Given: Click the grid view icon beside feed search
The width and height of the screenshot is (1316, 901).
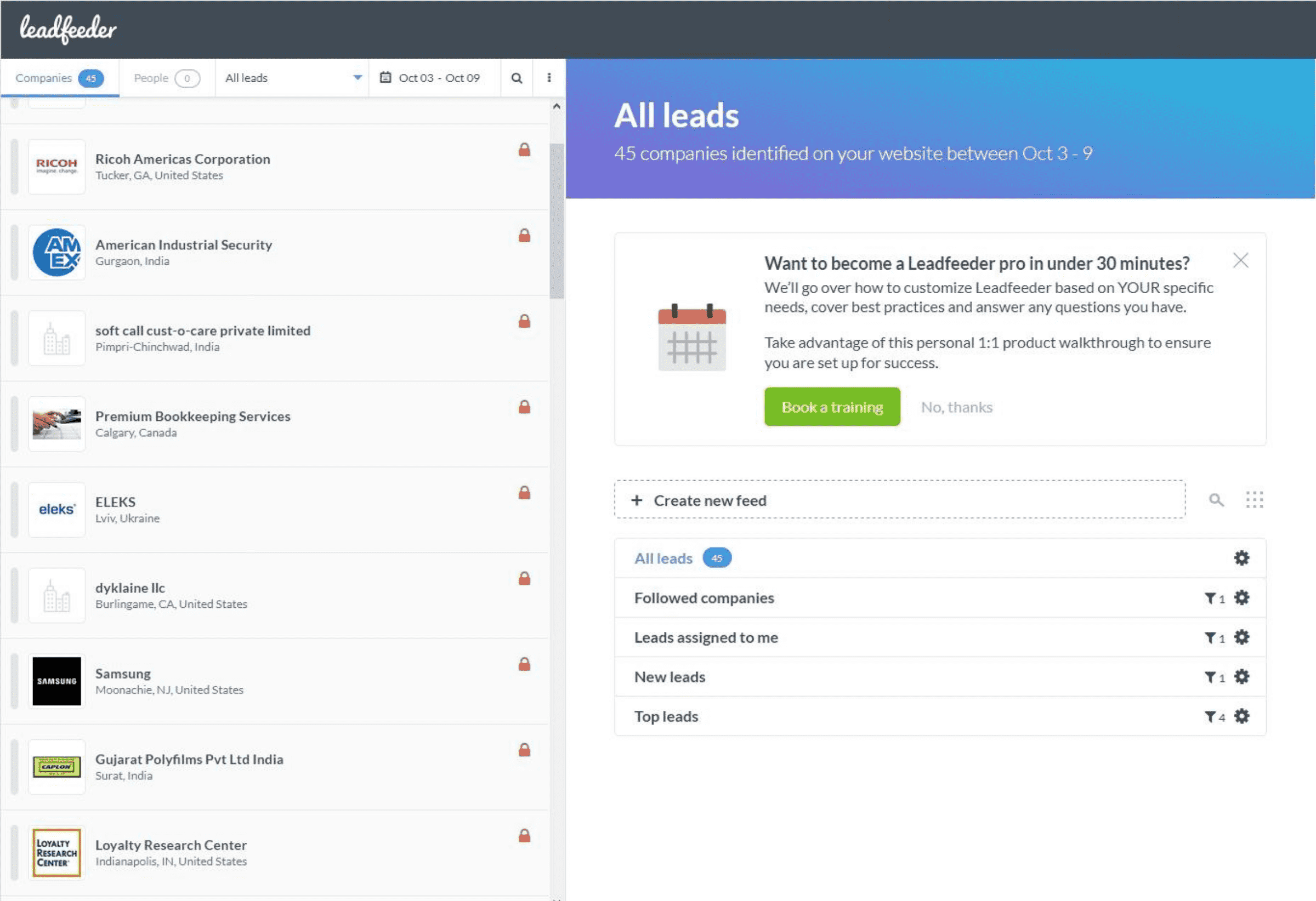Looking at the screenshot, I should click(1254, 499).
